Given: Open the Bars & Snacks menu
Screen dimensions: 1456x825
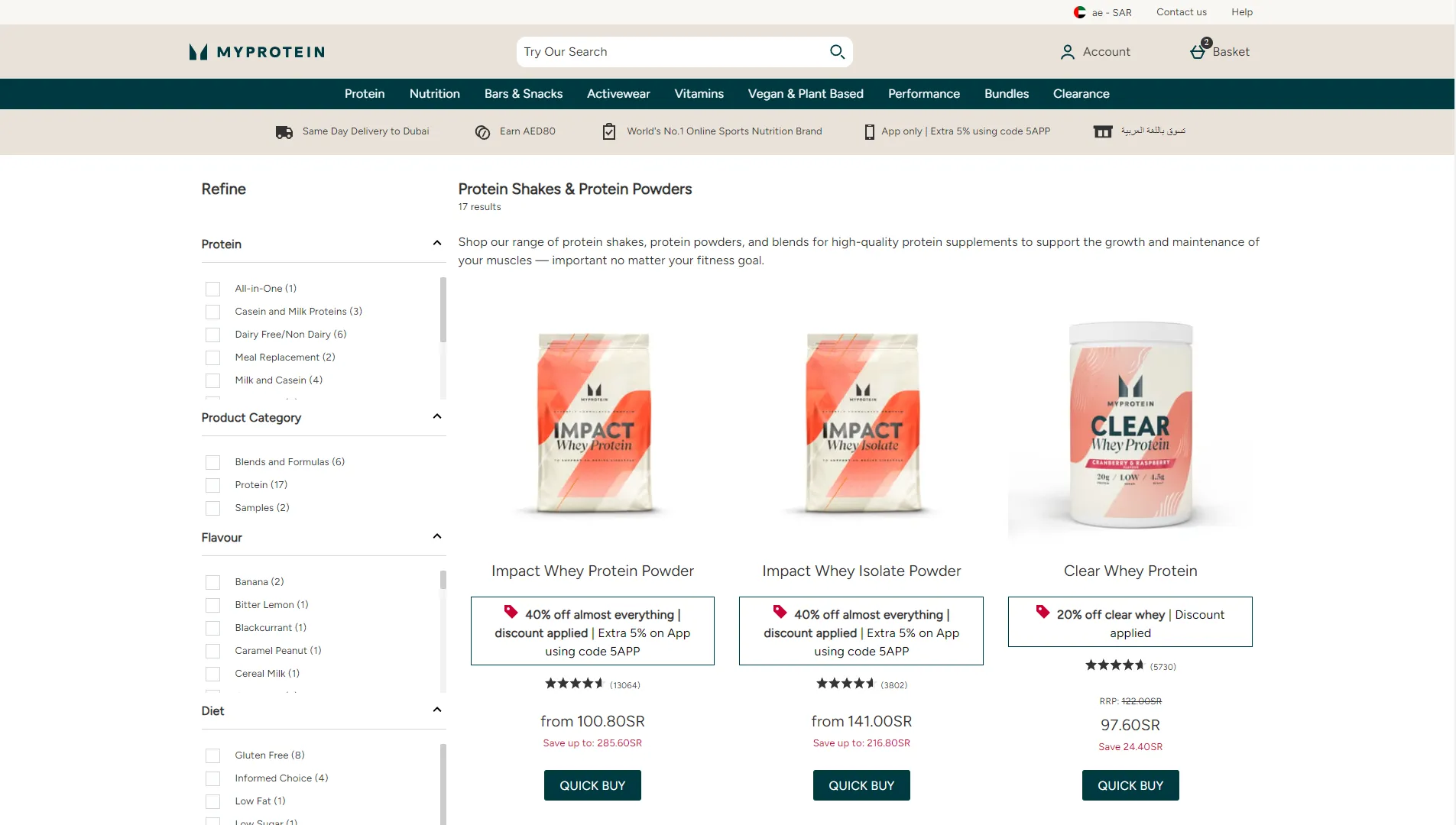Looking at the screenshot, I should (524, 94).
